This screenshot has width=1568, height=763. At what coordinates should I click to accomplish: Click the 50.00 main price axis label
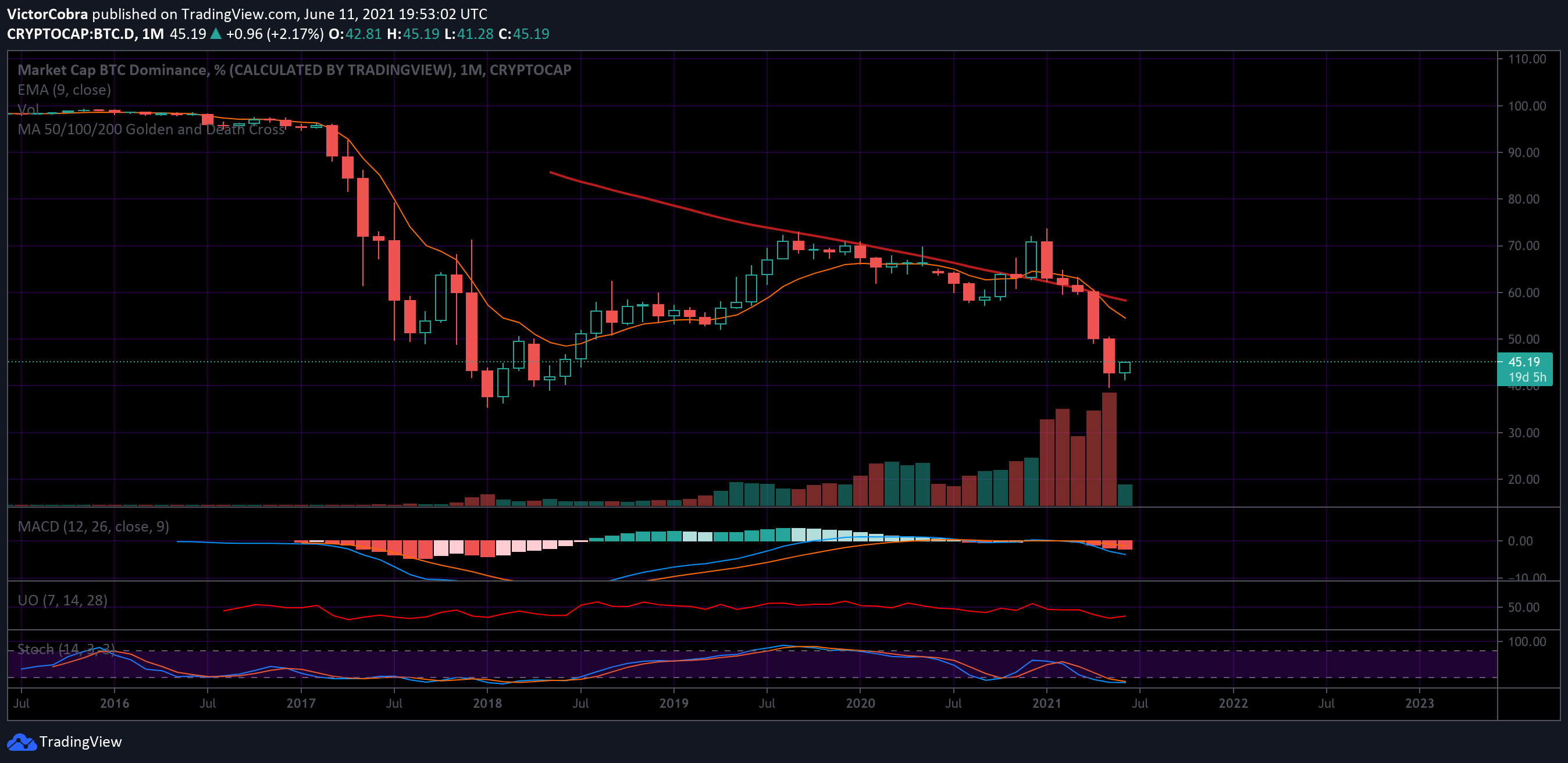tap(1524, 340)
